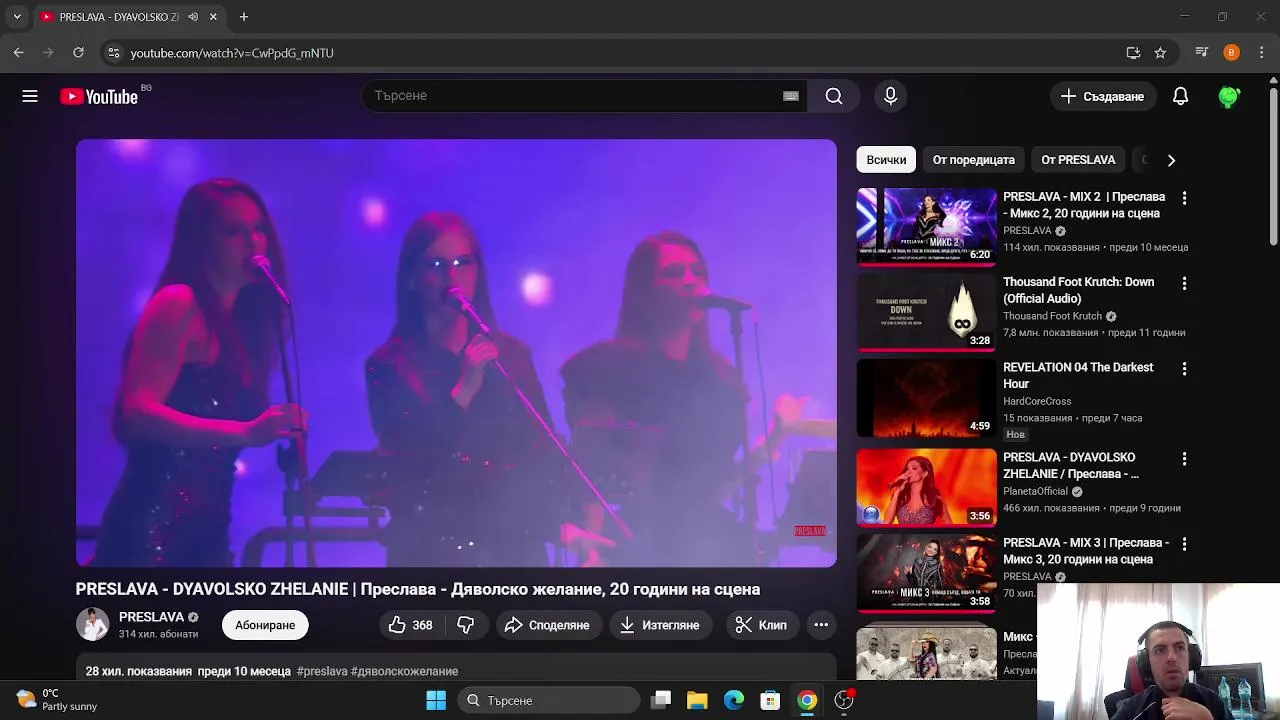This screenshot has width=1280, height=720.
Task: Click REVELATION 04 The Darkest Hour title
Action: 1078,376
